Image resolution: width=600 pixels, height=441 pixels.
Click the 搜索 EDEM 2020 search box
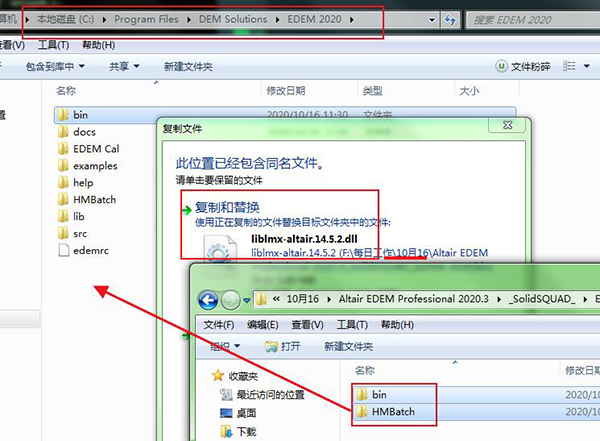coord(534,20)
